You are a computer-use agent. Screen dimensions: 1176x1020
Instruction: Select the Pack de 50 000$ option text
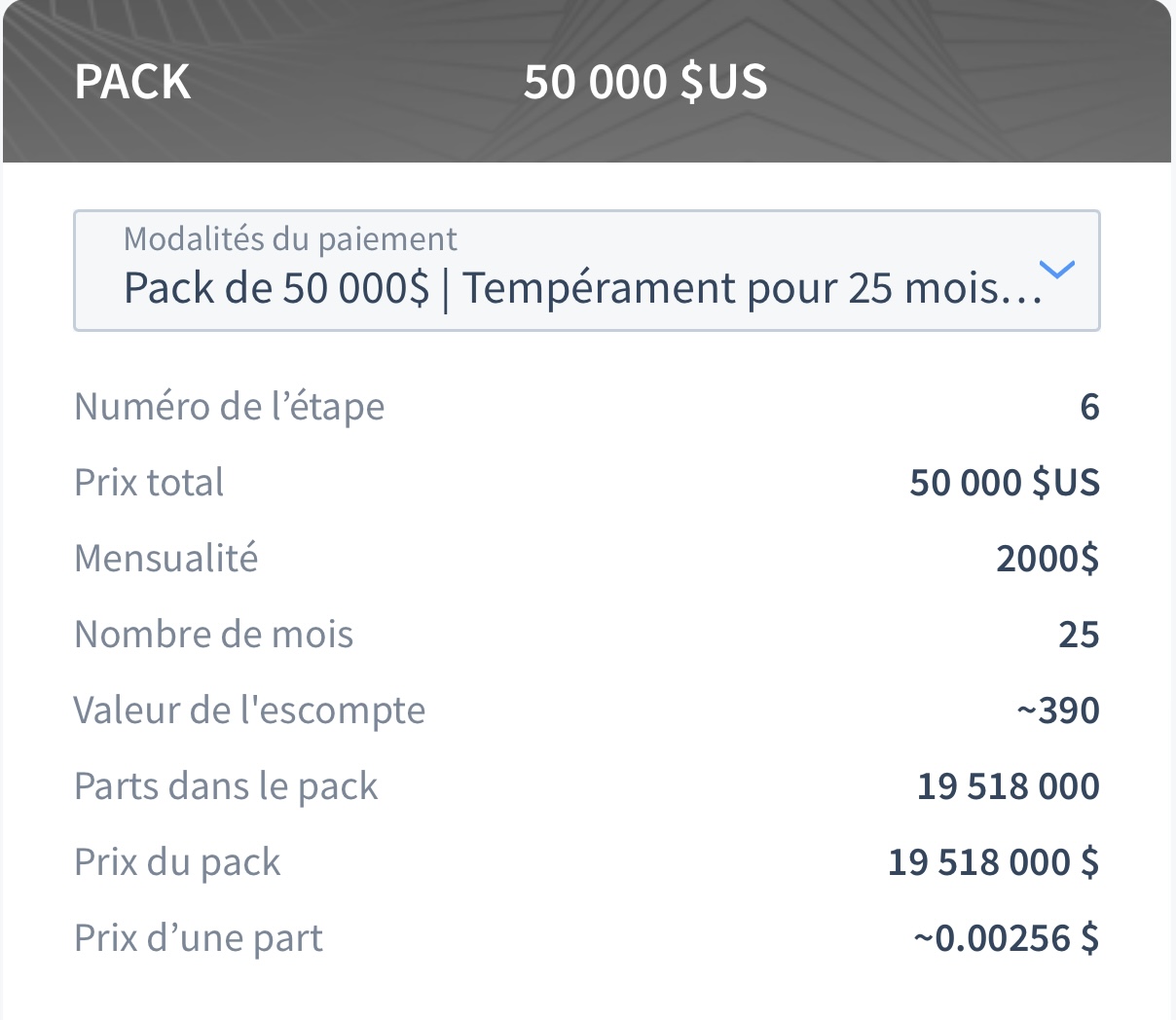point(276,289)
